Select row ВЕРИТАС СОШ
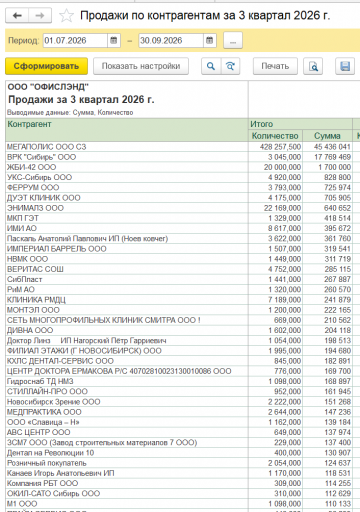360x512 pixels. tap(127, 269)
